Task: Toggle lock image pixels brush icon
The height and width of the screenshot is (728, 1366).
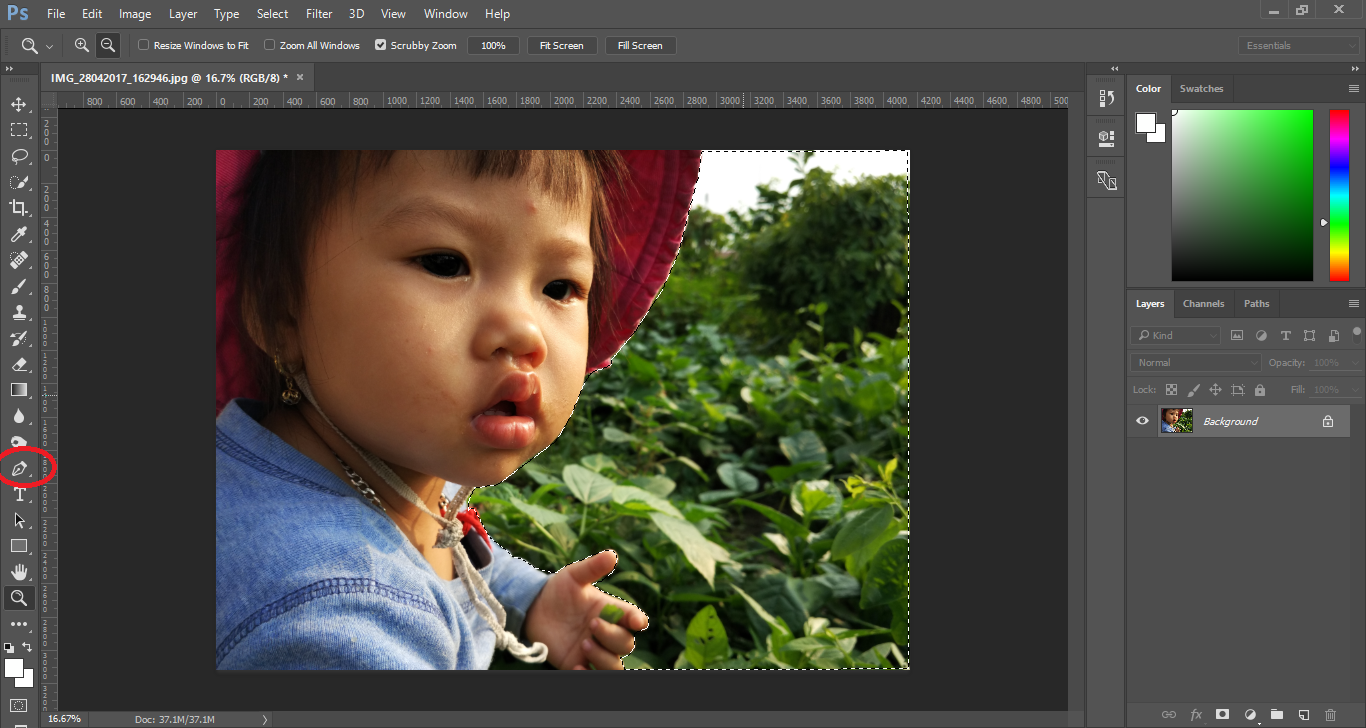Action: [1193, 390]
